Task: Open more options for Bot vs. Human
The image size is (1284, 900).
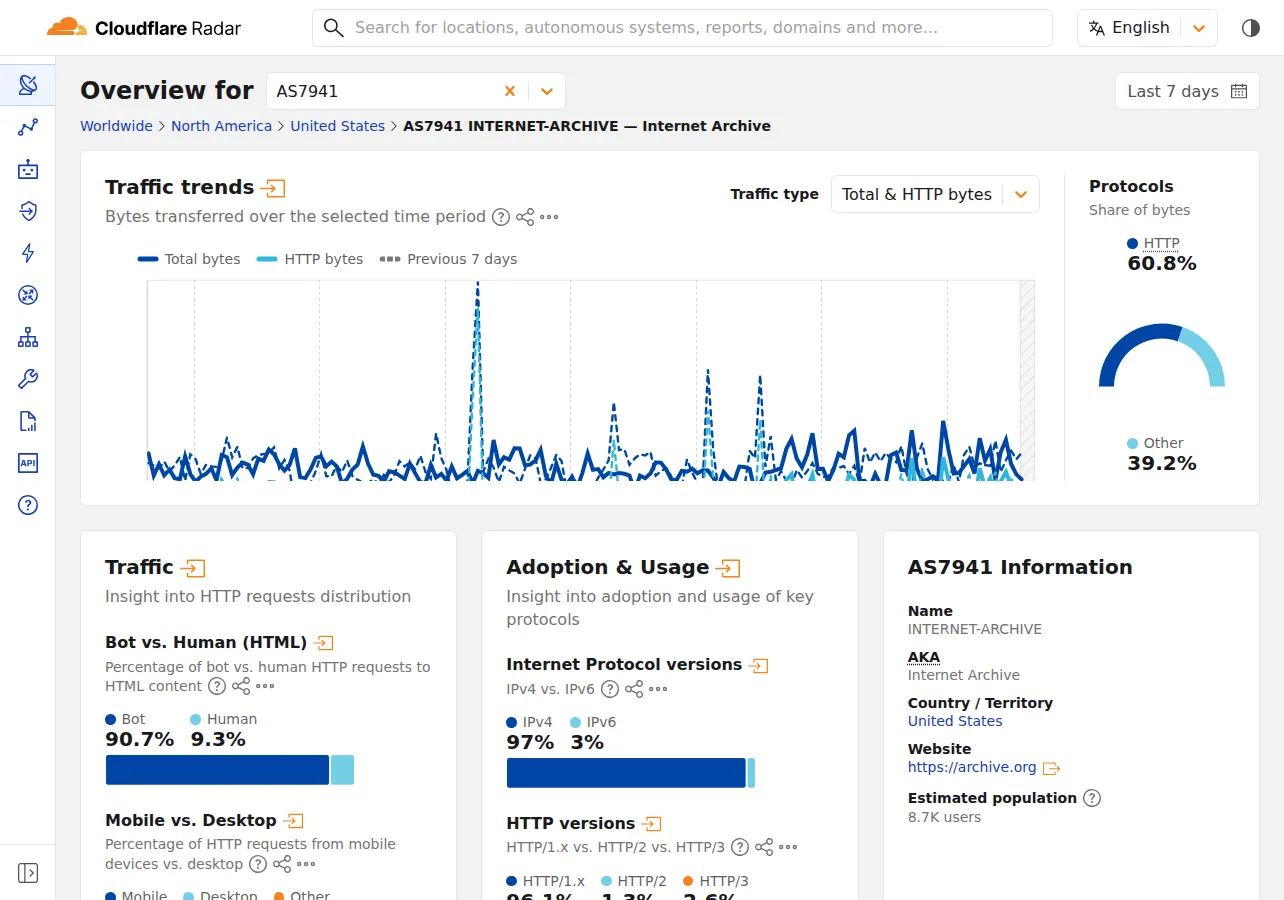Action: pos(265,686)
